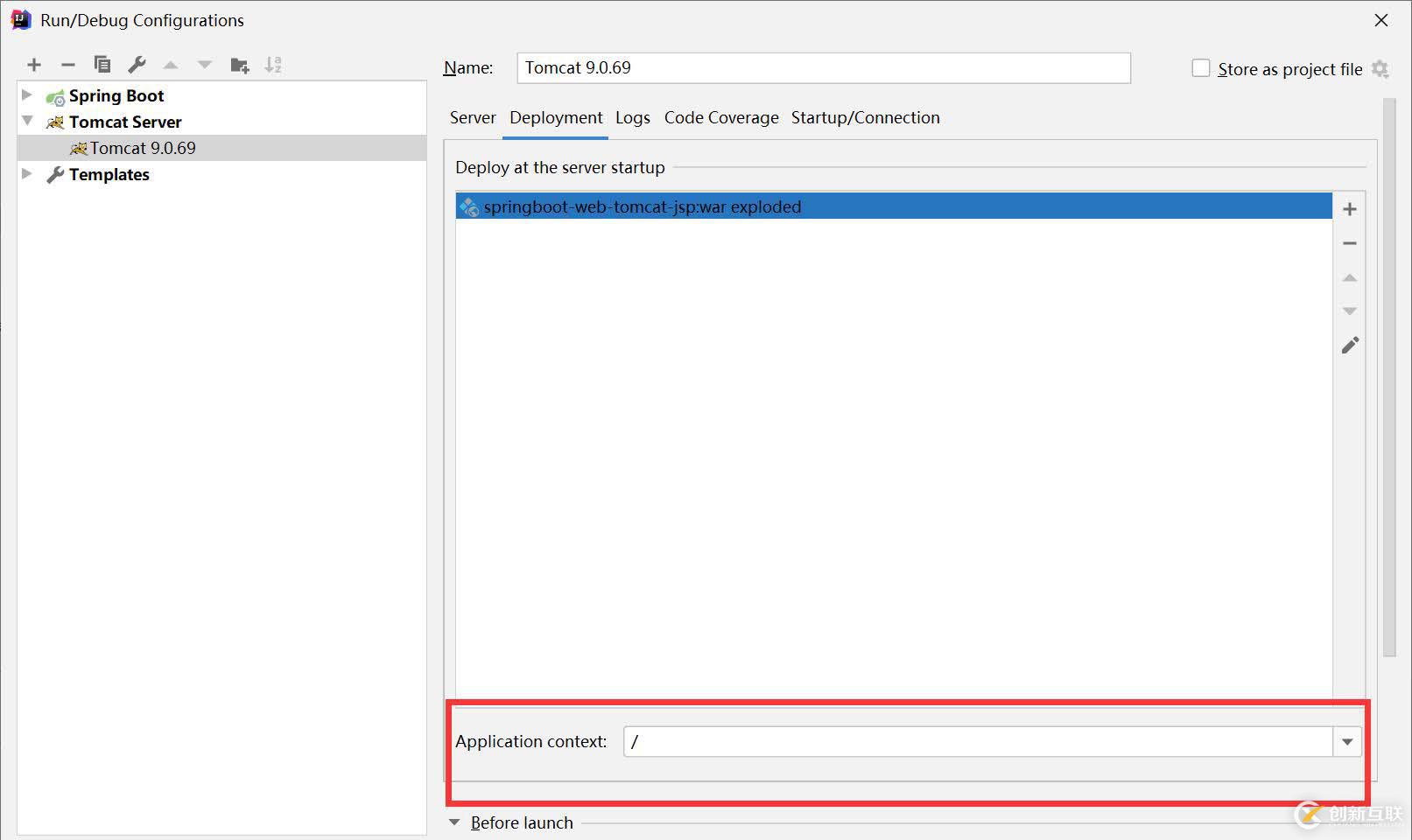Select Tomcat 9.0.69 configuration in tree
The image size is (1412, 840).
222,148
